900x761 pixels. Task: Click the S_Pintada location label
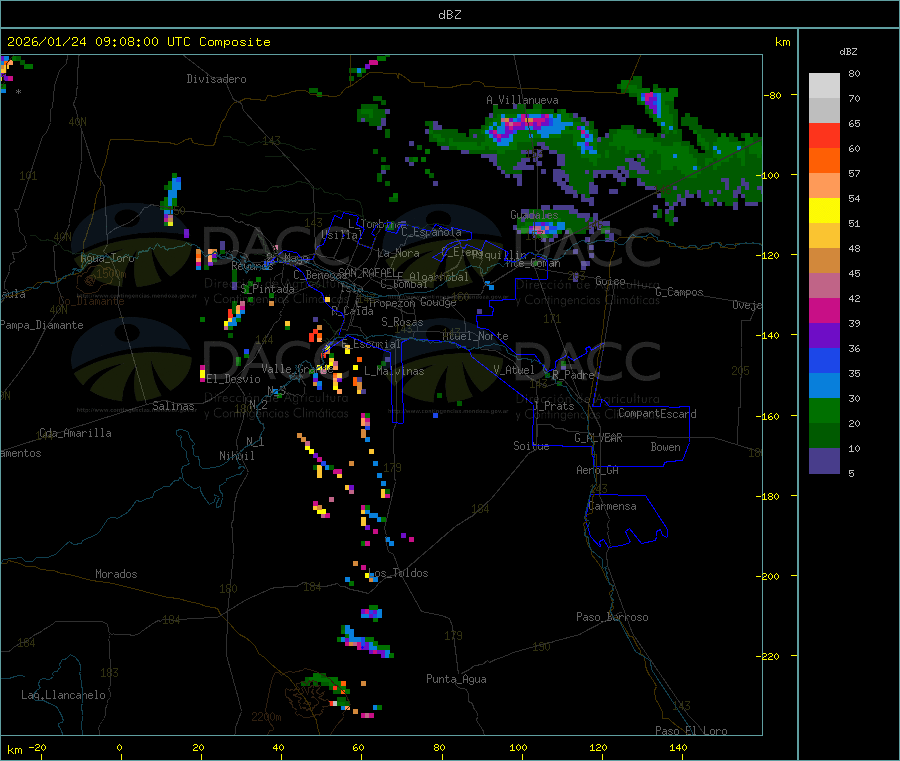(267, 289)
